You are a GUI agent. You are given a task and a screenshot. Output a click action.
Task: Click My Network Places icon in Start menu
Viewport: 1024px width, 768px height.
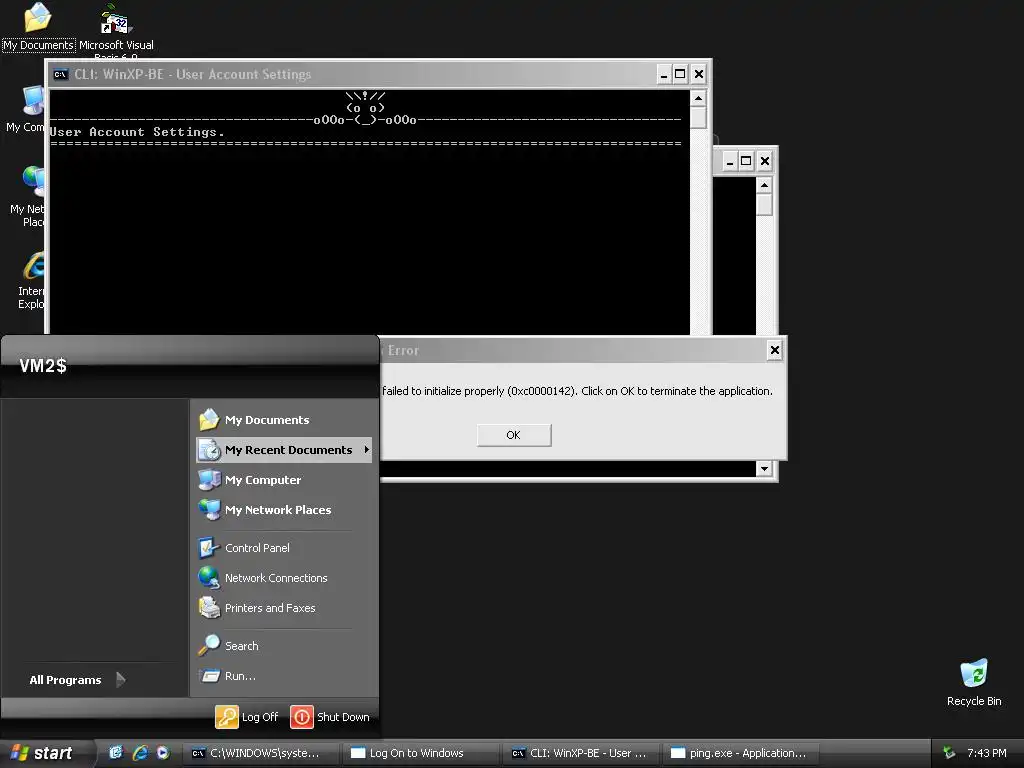[x=209, y=509]
